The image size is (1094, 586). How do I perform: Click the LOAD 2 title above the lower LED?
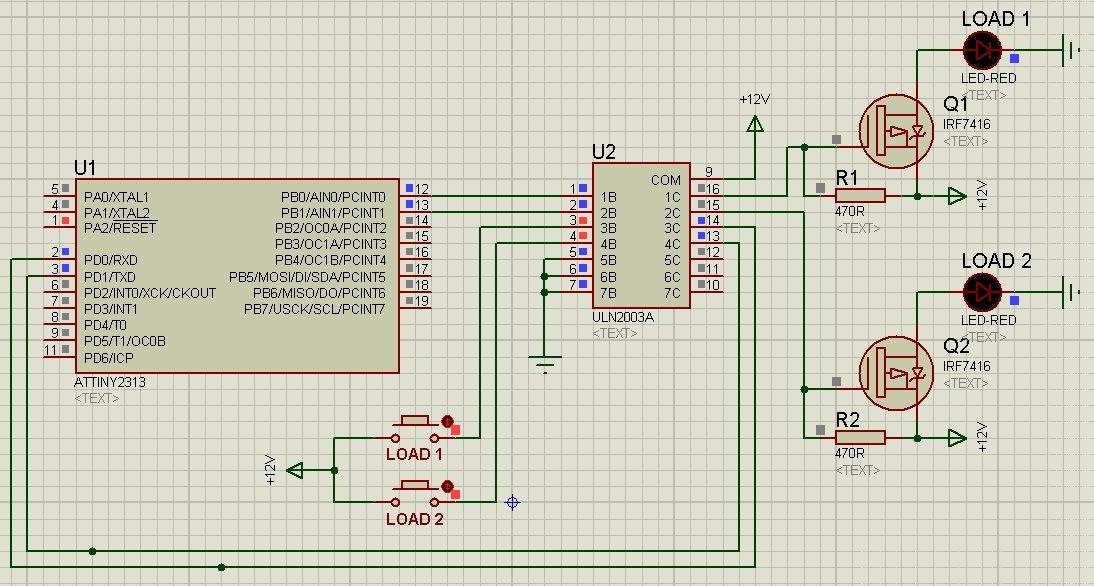996,261
